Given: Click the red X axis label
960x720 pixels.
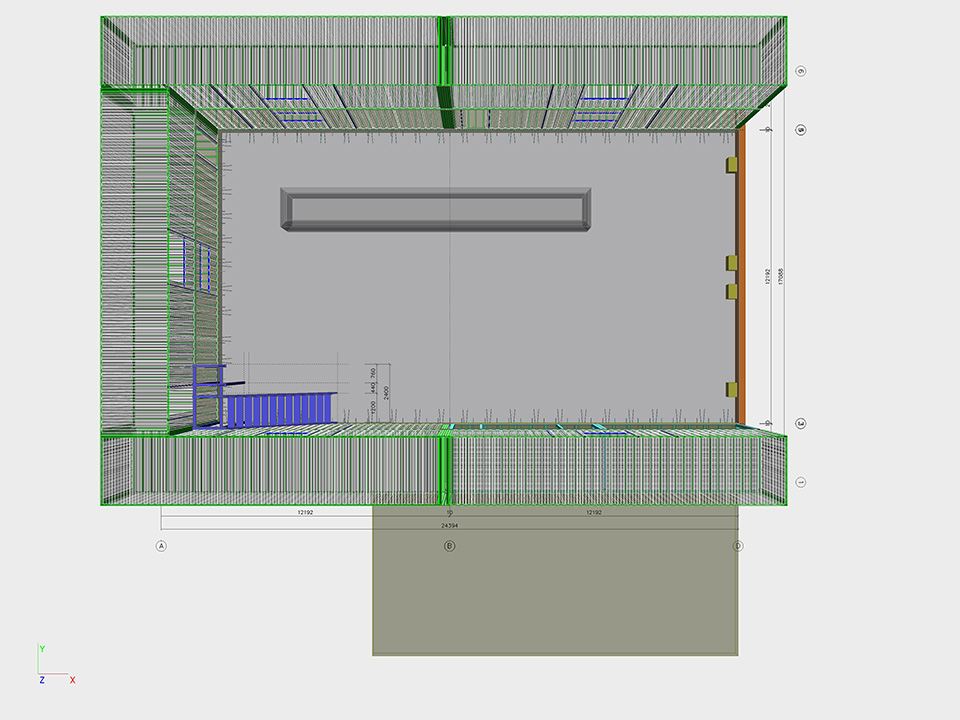Looking at the screenshot, I should (x=73, y=680).
